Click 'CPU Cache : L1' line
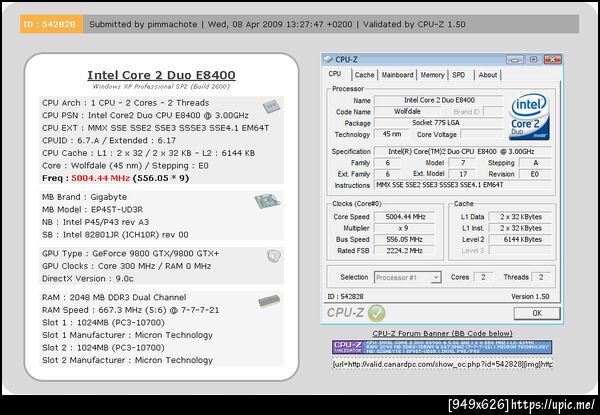 (148, 153)
